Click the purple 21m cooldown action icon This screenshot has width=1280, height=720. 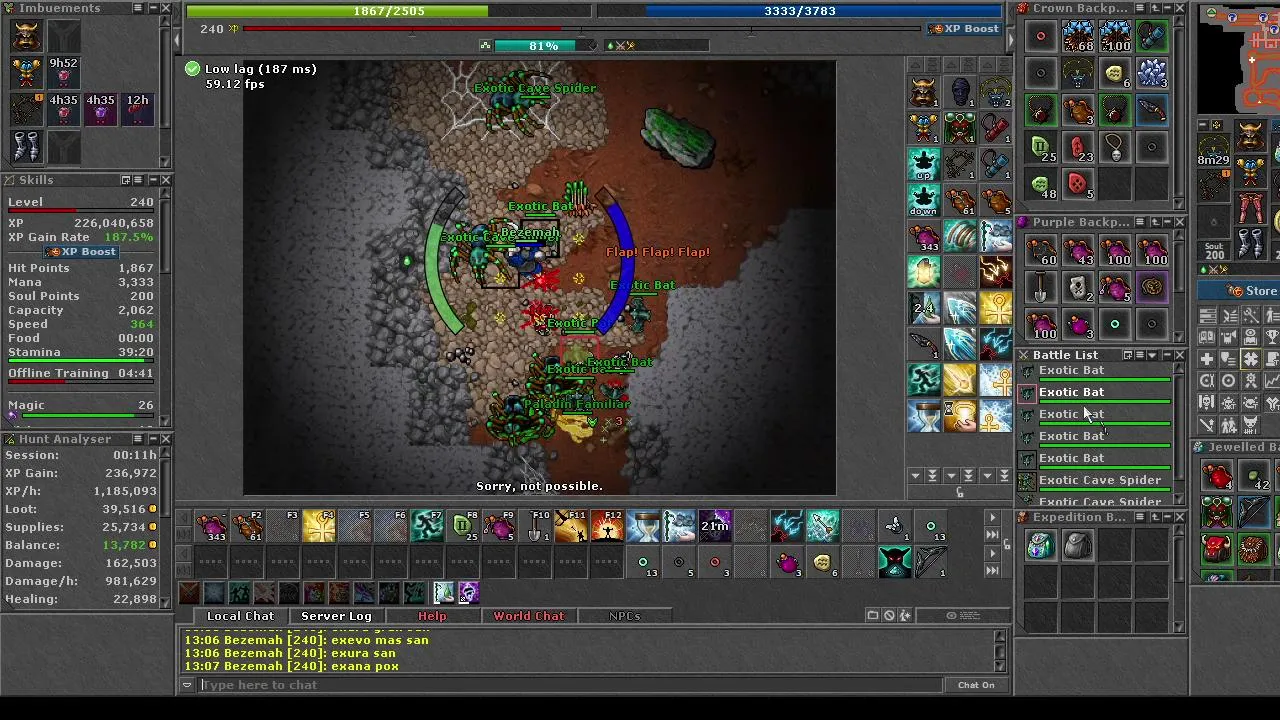coord(715,526)
